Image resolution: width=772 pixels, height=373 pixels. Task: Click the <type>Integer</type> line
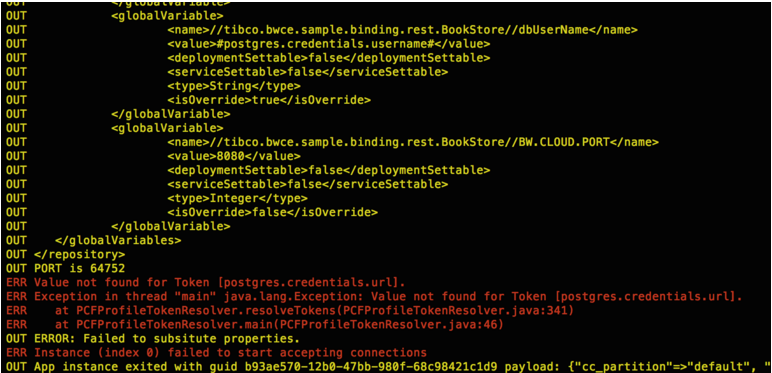pos(237,199)
